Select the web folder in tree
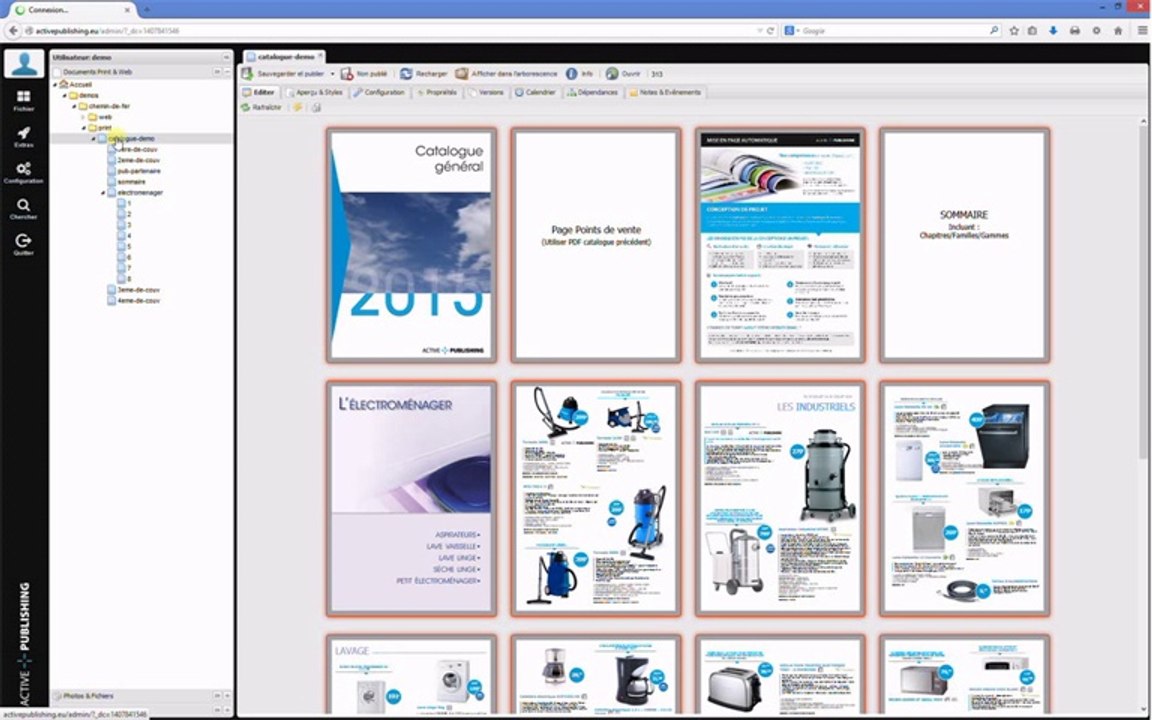This screenshot has height=720, width=1152. (x=99, y=118)
